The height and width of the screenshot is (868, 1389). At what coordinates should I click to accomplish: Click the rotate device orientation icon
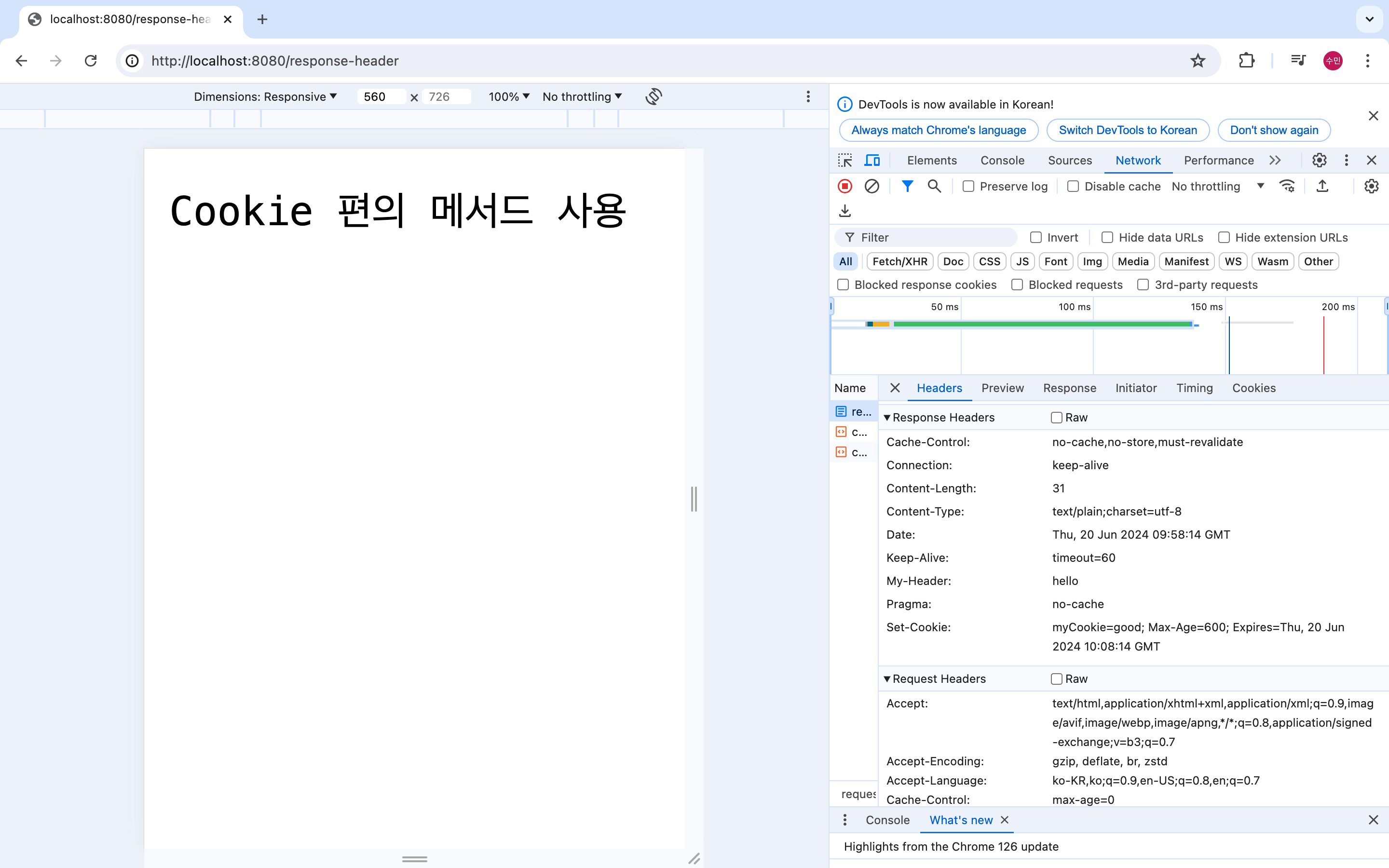click(x=653, y=96)
